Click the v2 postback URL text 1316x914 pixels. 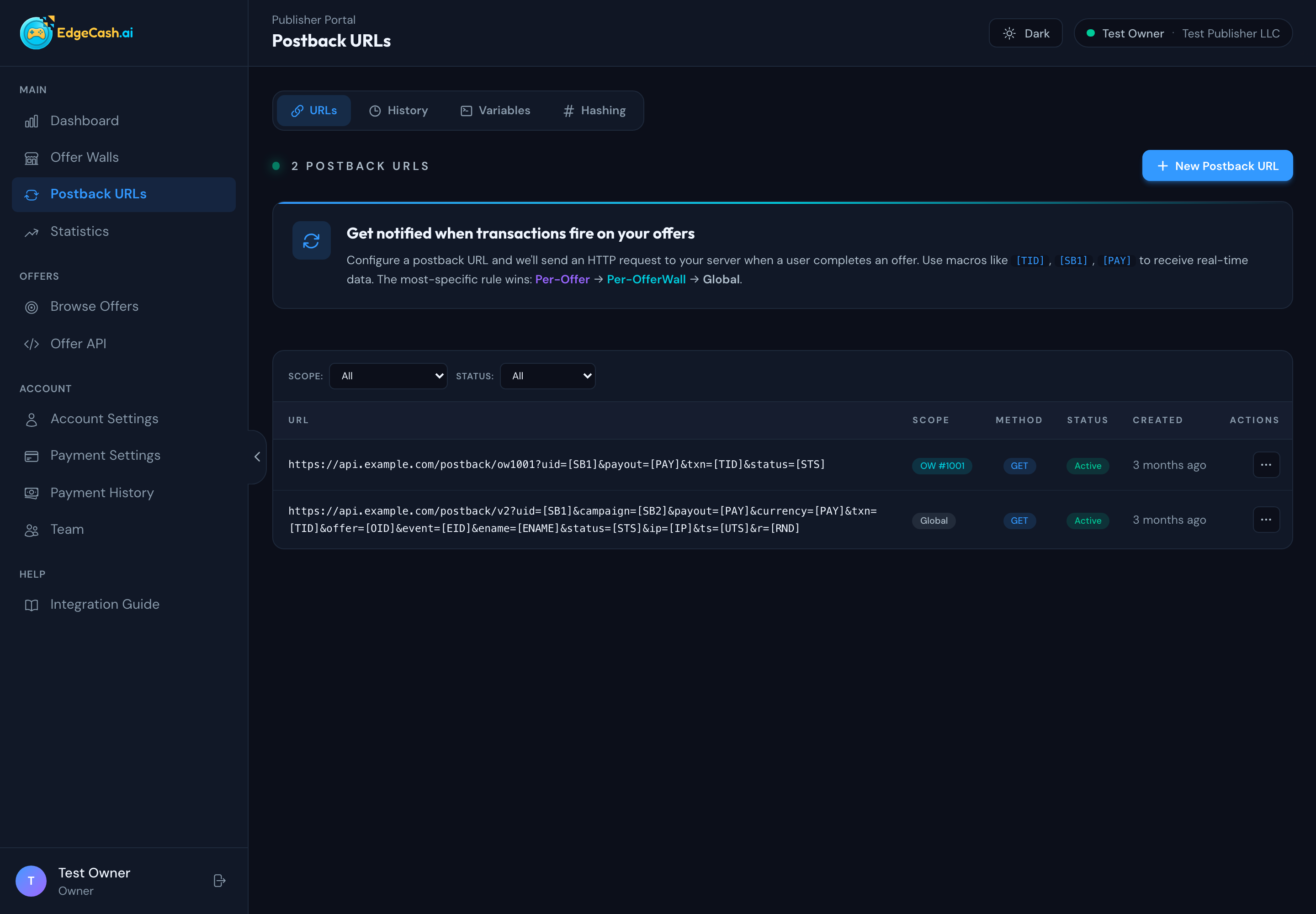coord(583,520)
